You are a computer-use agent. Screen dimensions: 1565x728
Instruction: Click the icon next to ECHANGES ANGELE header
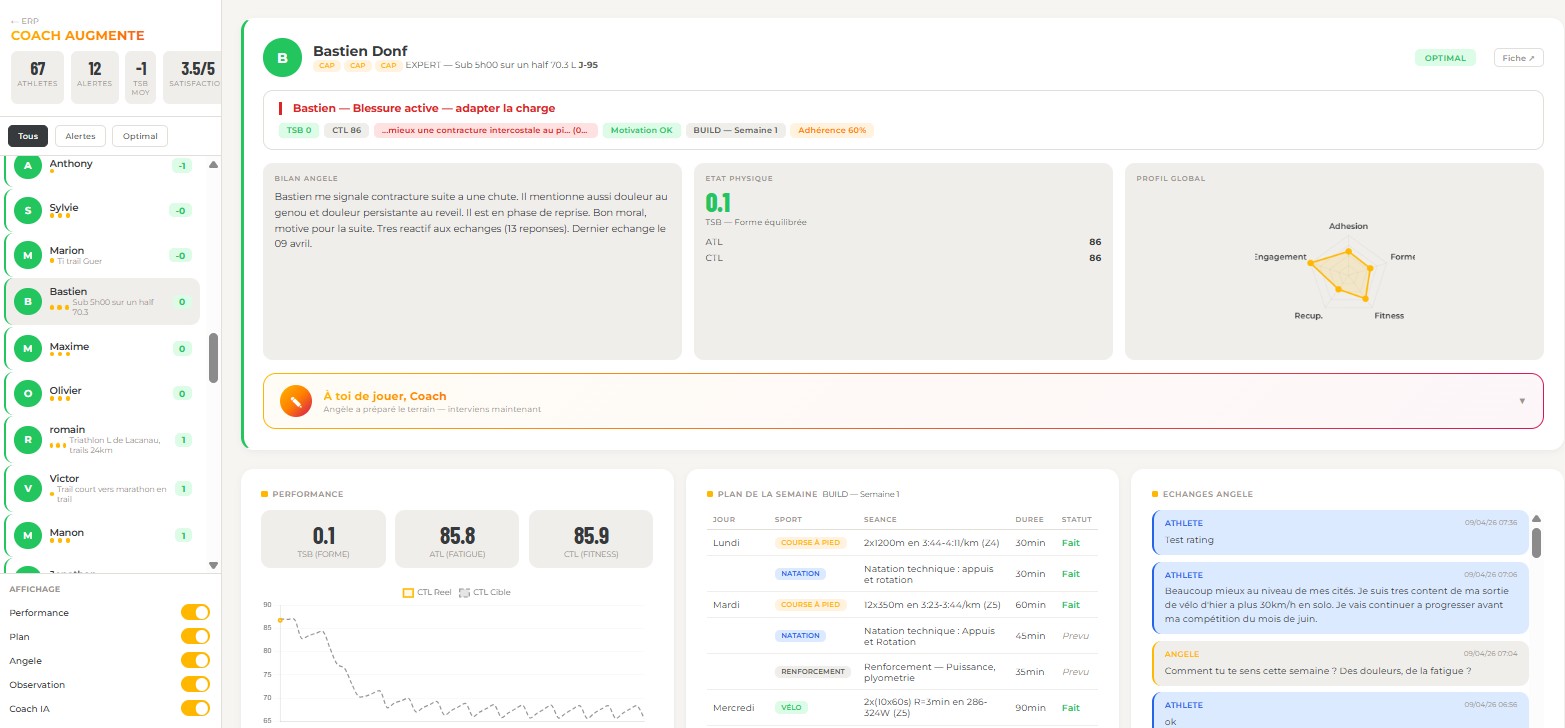1157,494
